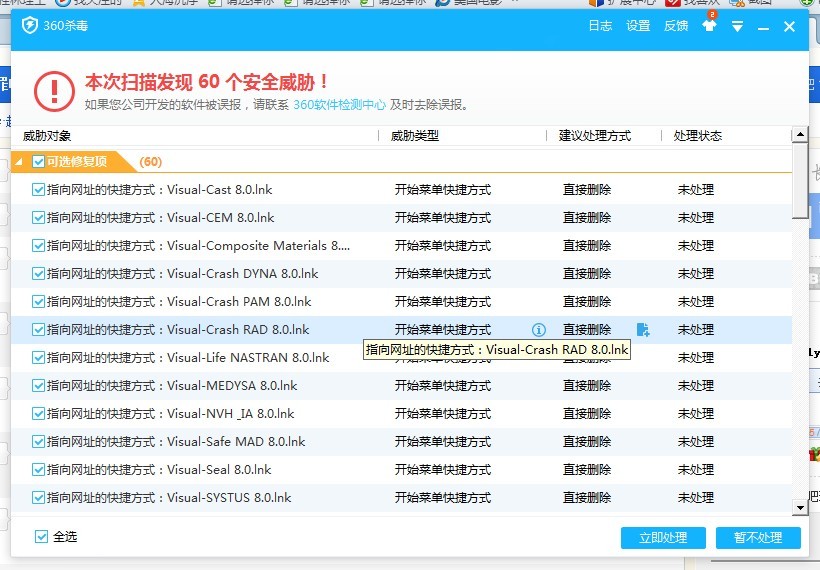Select Visual-Safe MAD 8.0.lnk row text
The image size is (820, 570).
176,441
